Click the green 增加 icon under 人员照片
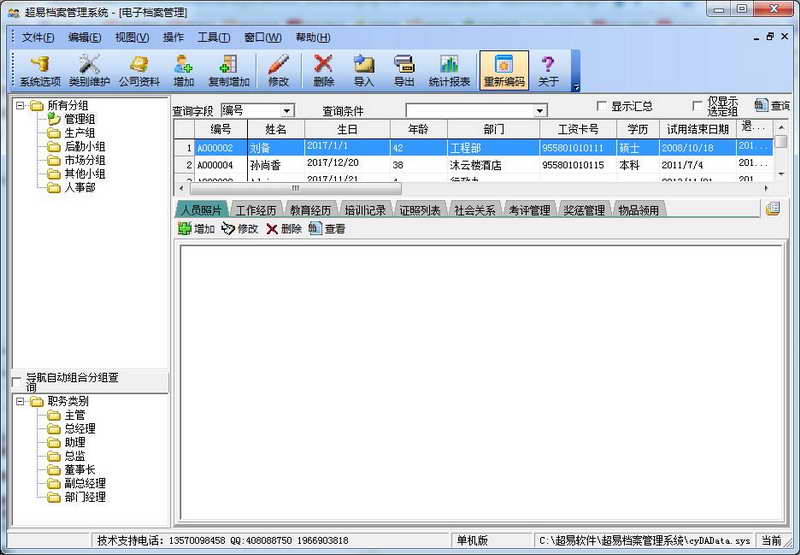Viewport: 800px width, 555px height. (x=196, y=229)
